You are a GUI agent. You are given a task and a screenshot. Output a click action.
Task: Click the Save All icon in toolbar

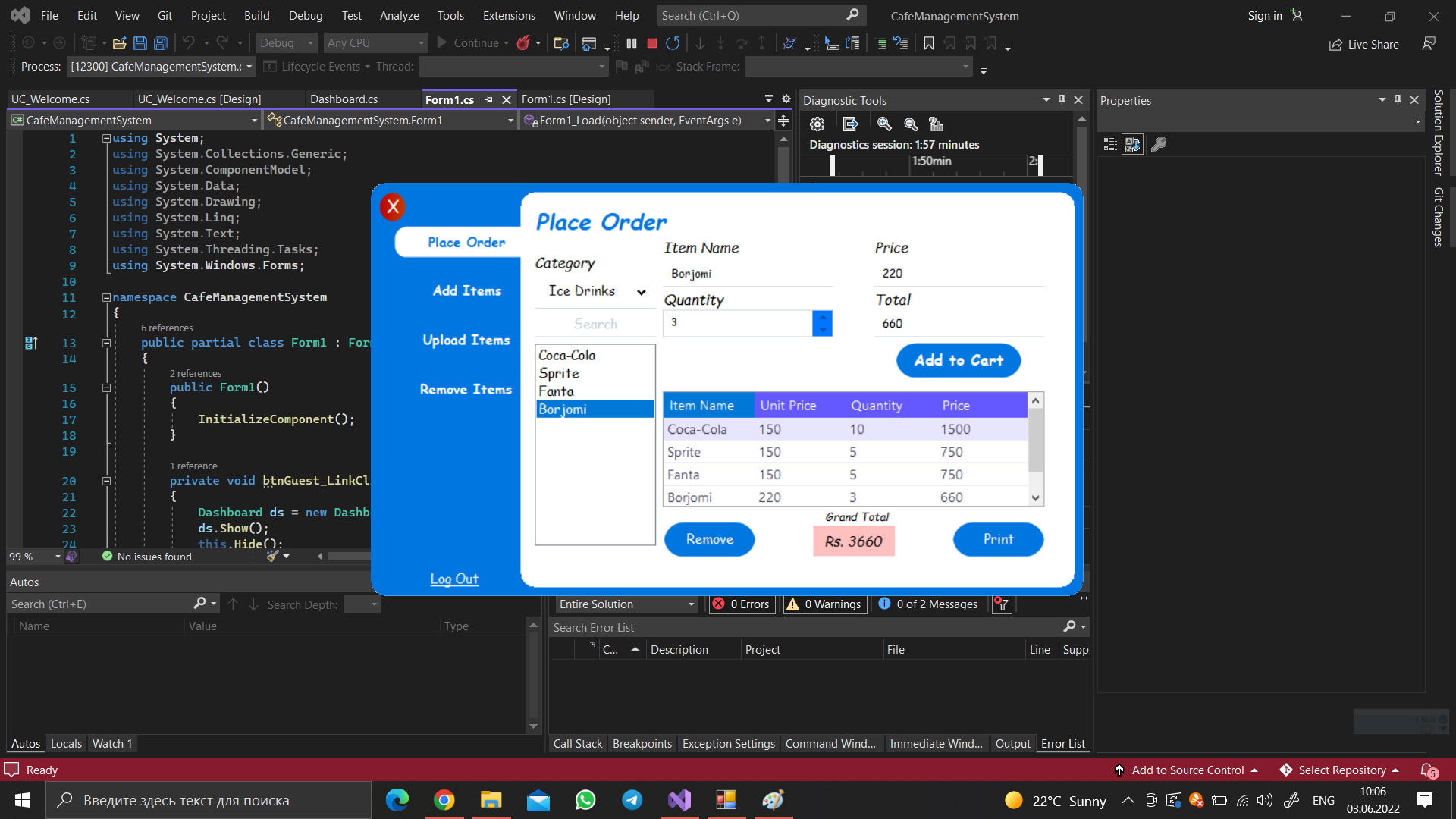point(161,43)
